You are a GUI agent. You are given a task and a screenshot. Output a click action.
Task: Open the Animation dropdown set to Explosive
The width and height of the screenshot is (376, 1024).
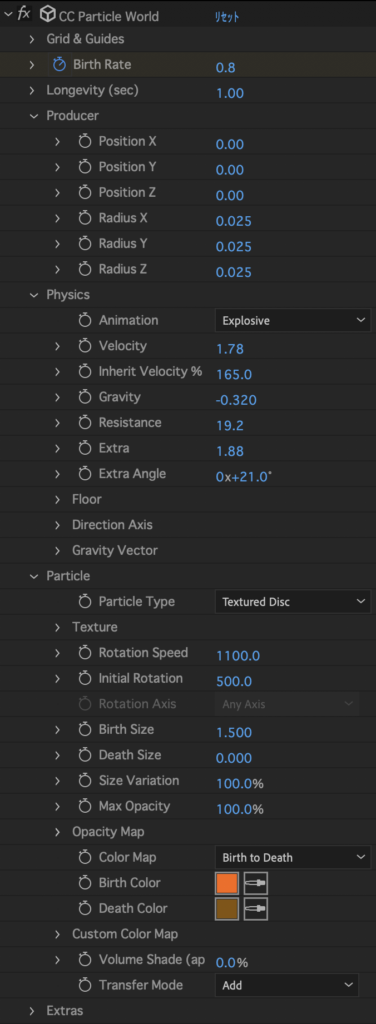pyautogui.click(x=292, y=321)
